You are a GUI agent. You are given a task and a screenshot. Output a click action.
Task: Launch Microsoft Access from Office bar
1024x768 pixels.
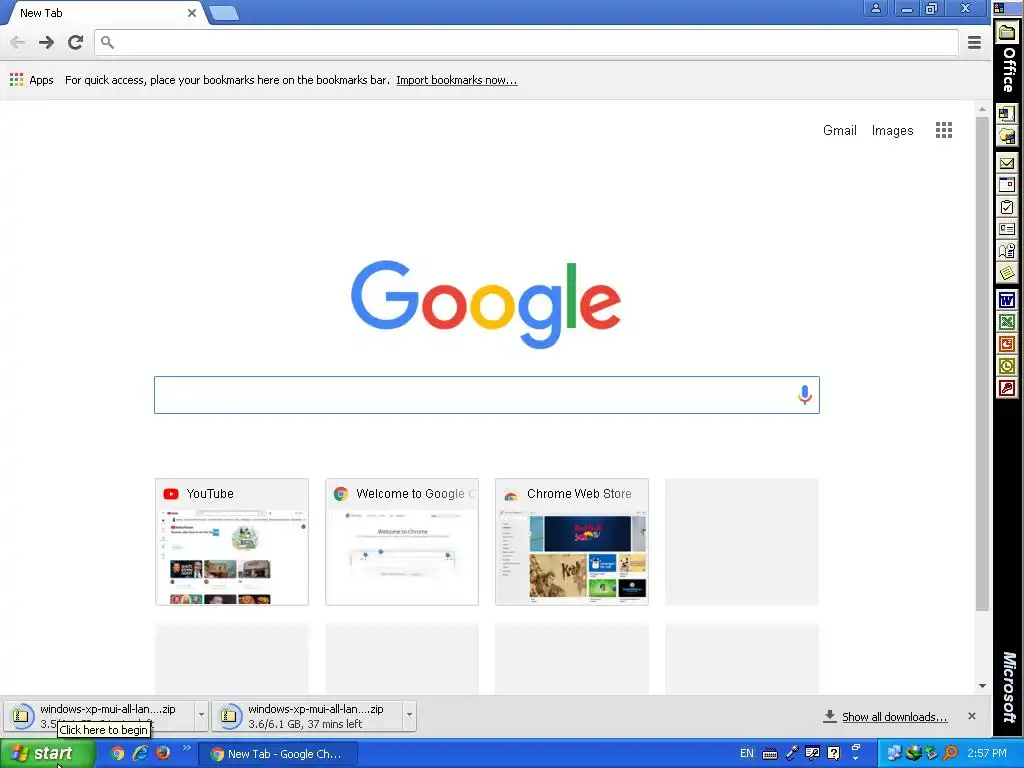1006,389
